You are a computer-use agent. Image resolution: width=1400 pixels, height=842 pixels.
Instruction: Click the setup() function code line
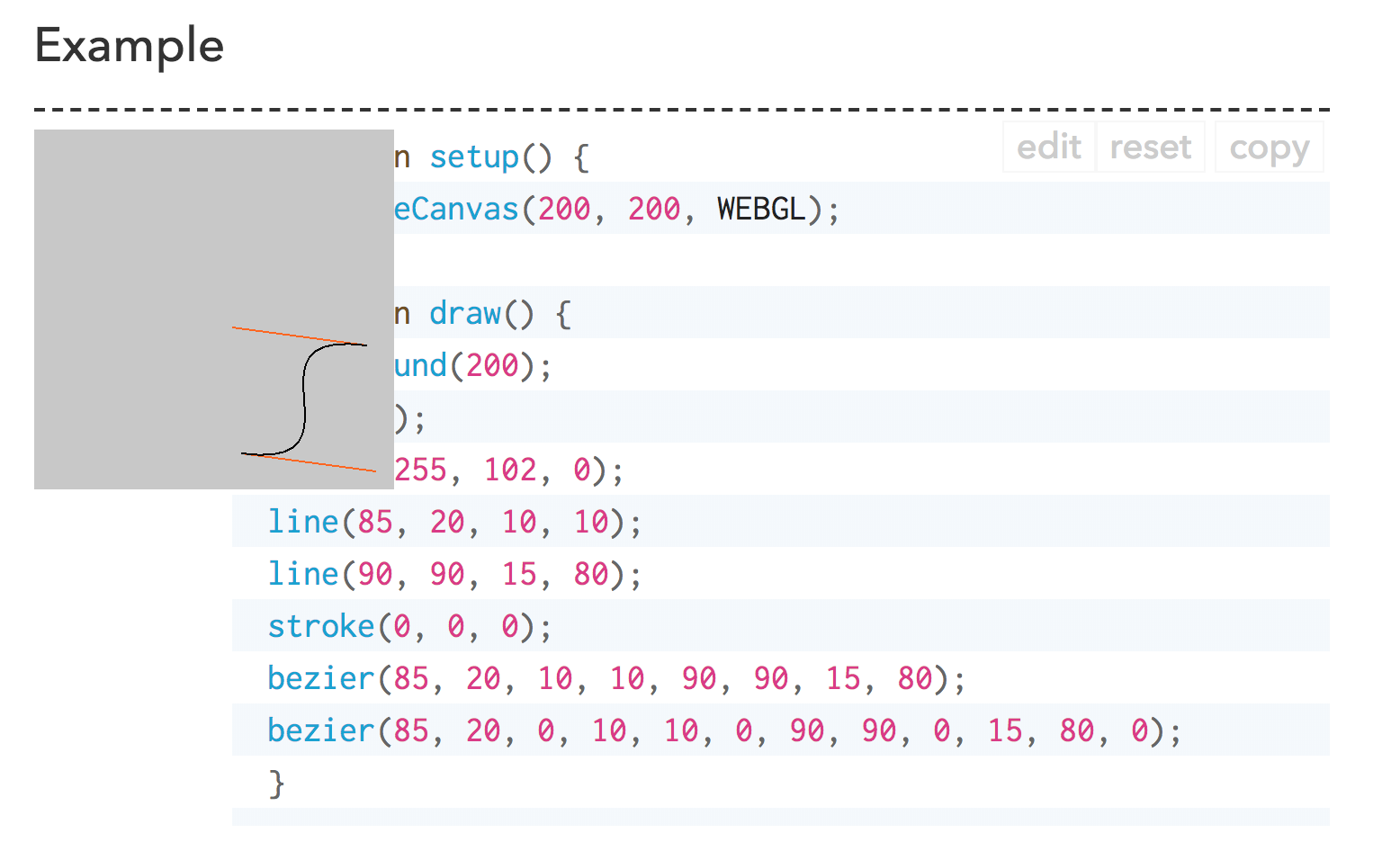click(492, 157)
